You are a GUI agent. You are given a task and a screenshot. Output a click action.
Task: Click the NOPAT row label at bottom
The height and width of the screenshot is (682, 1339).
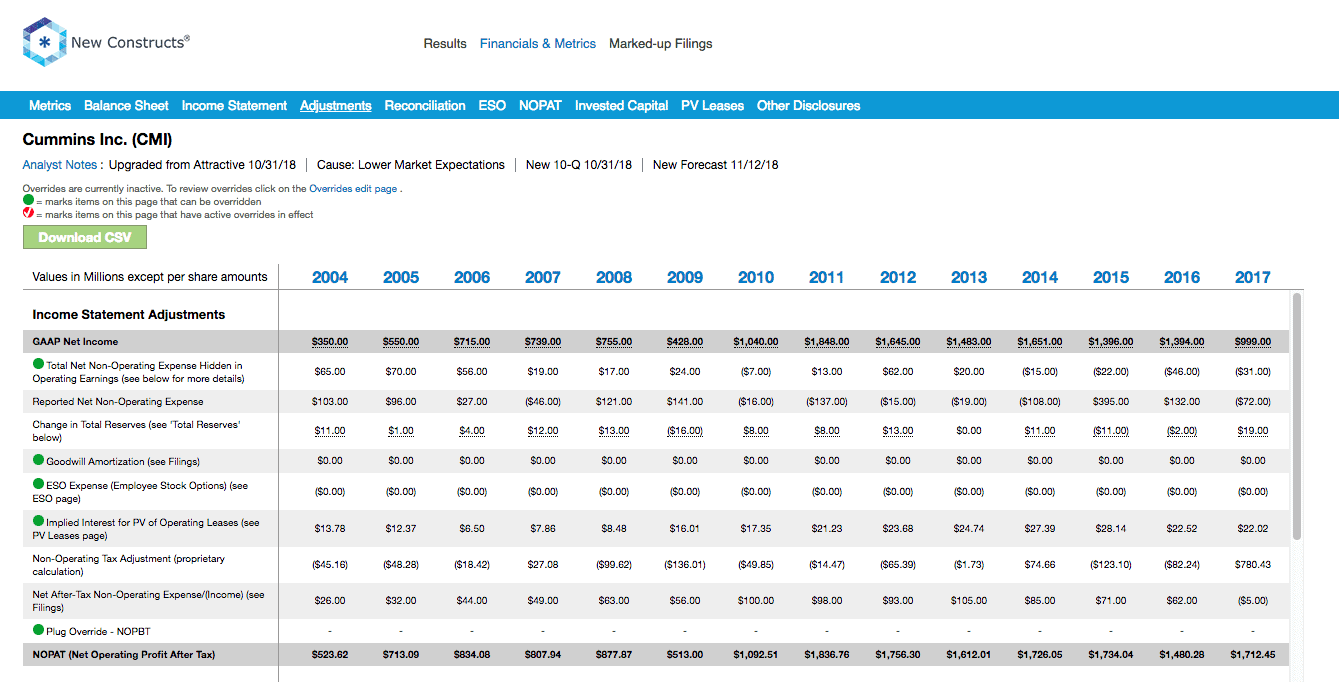[x=124, y=655]
